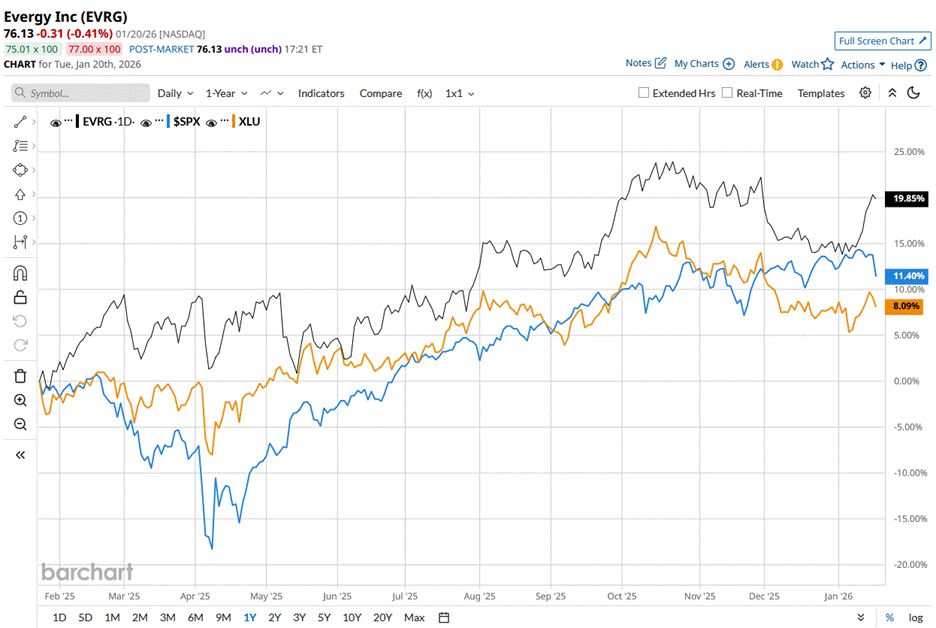This screenshot has width=936, height=628.
Task: Click the zoom out magnifier icon
Action: pos(20,424)
